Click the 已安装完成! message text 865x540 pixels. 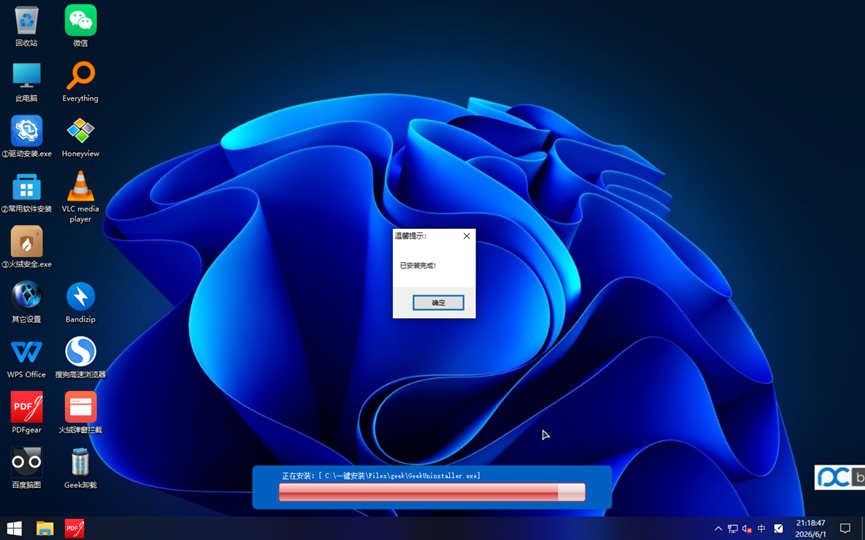pyautogui.click(x=418, y=265)
